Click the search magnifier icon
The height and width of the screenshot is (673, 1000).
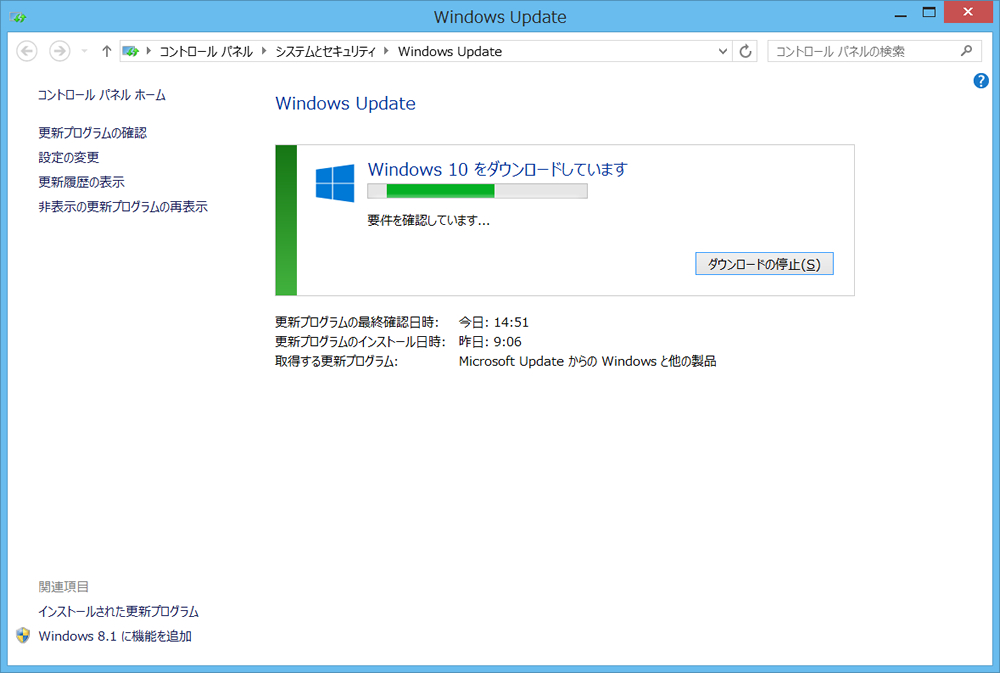click(966, 51)
